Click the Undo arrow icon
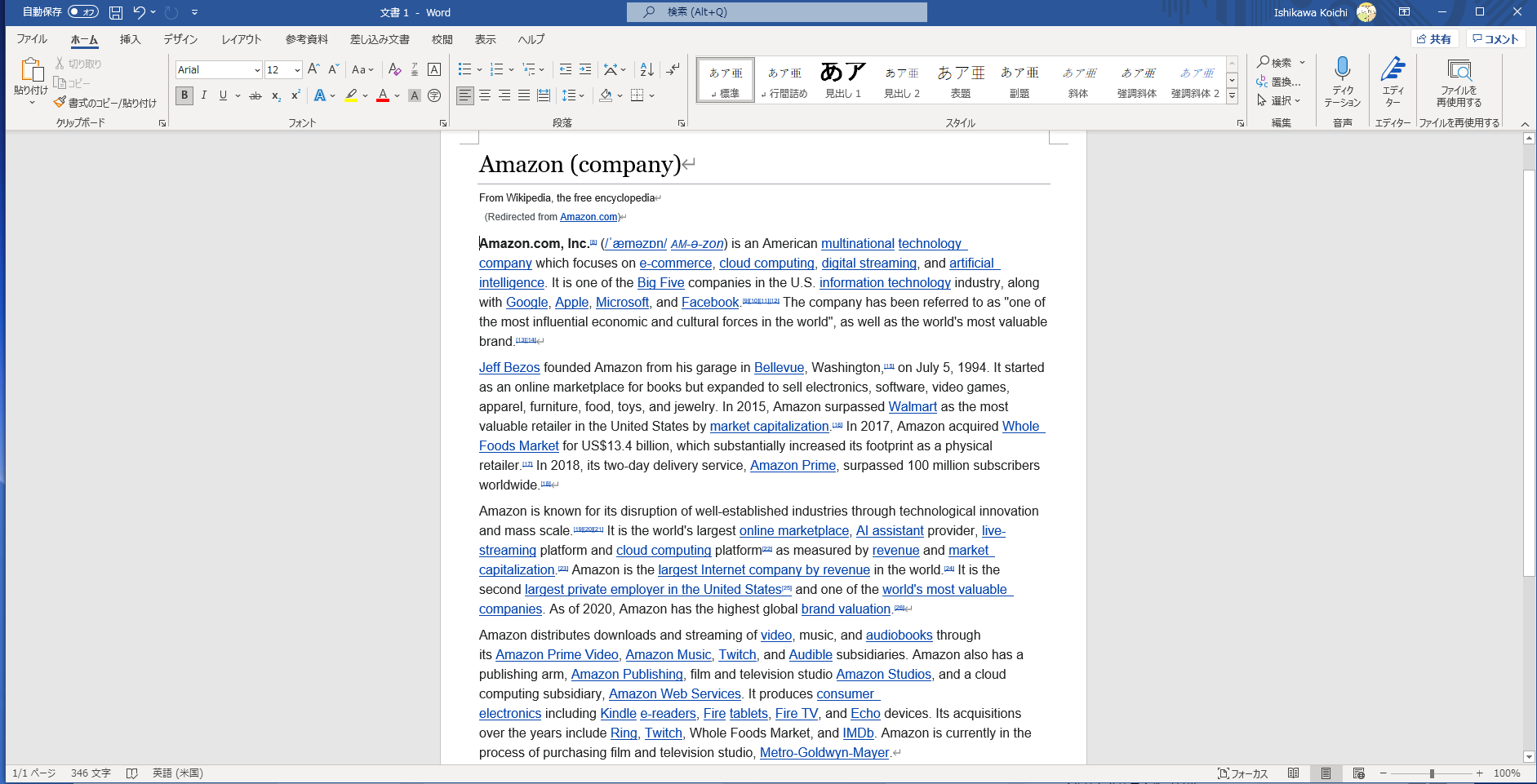The height and width of the screenshot is (784, 1537). 140,12
